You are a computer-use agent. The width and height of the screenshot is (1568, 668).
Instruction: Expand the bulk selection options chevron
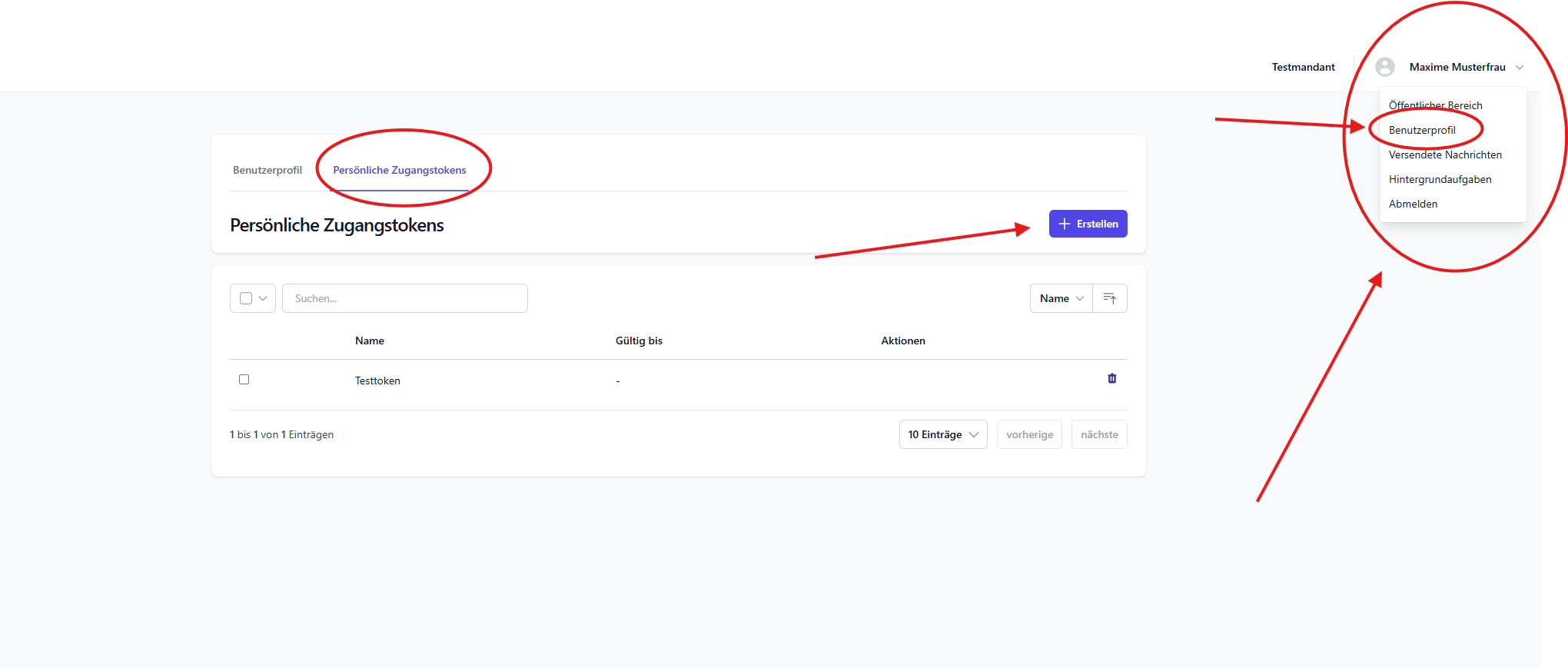[x=263, y=298]
